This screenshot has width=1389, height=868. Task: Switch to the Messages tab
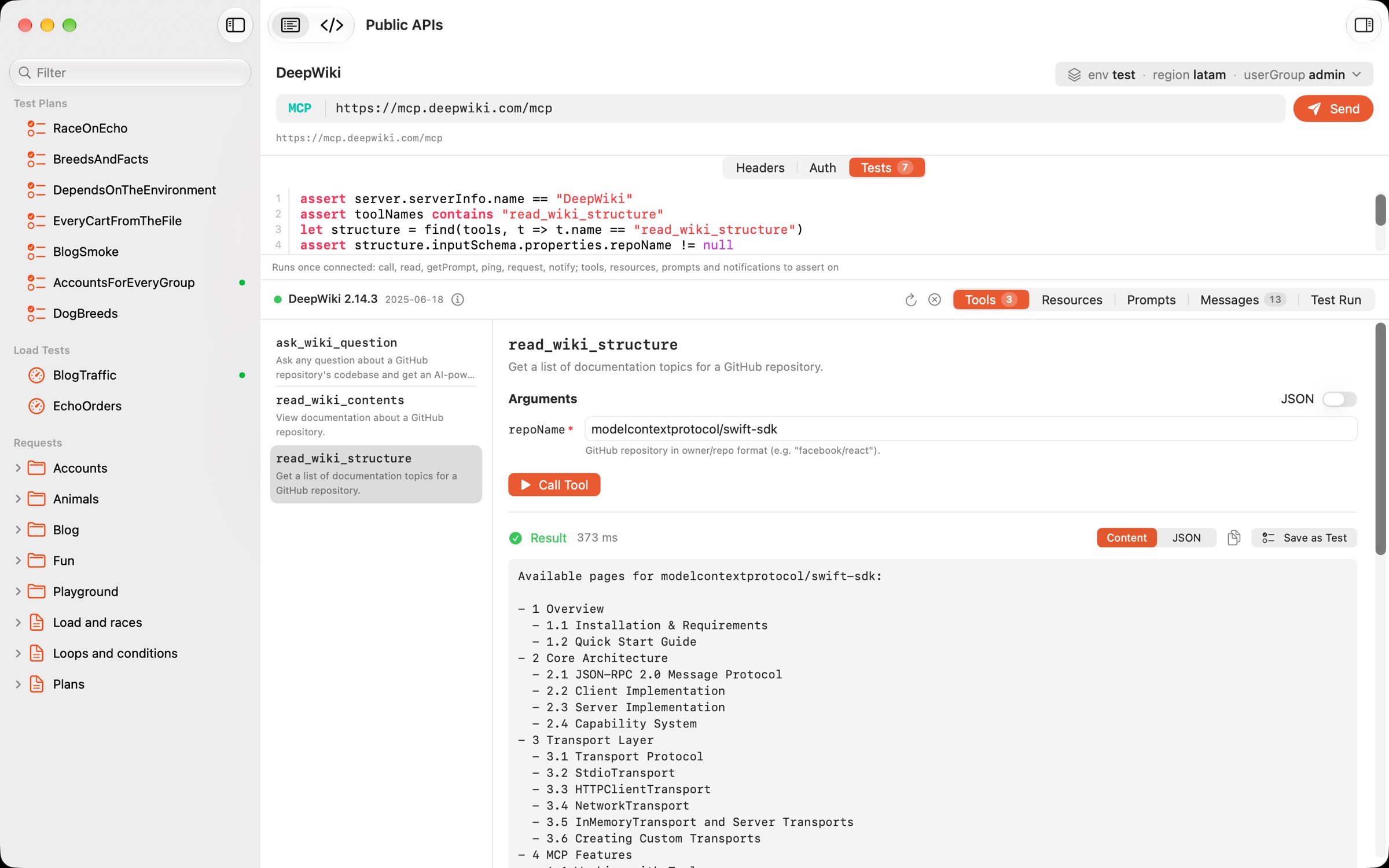click(1243, 300)
